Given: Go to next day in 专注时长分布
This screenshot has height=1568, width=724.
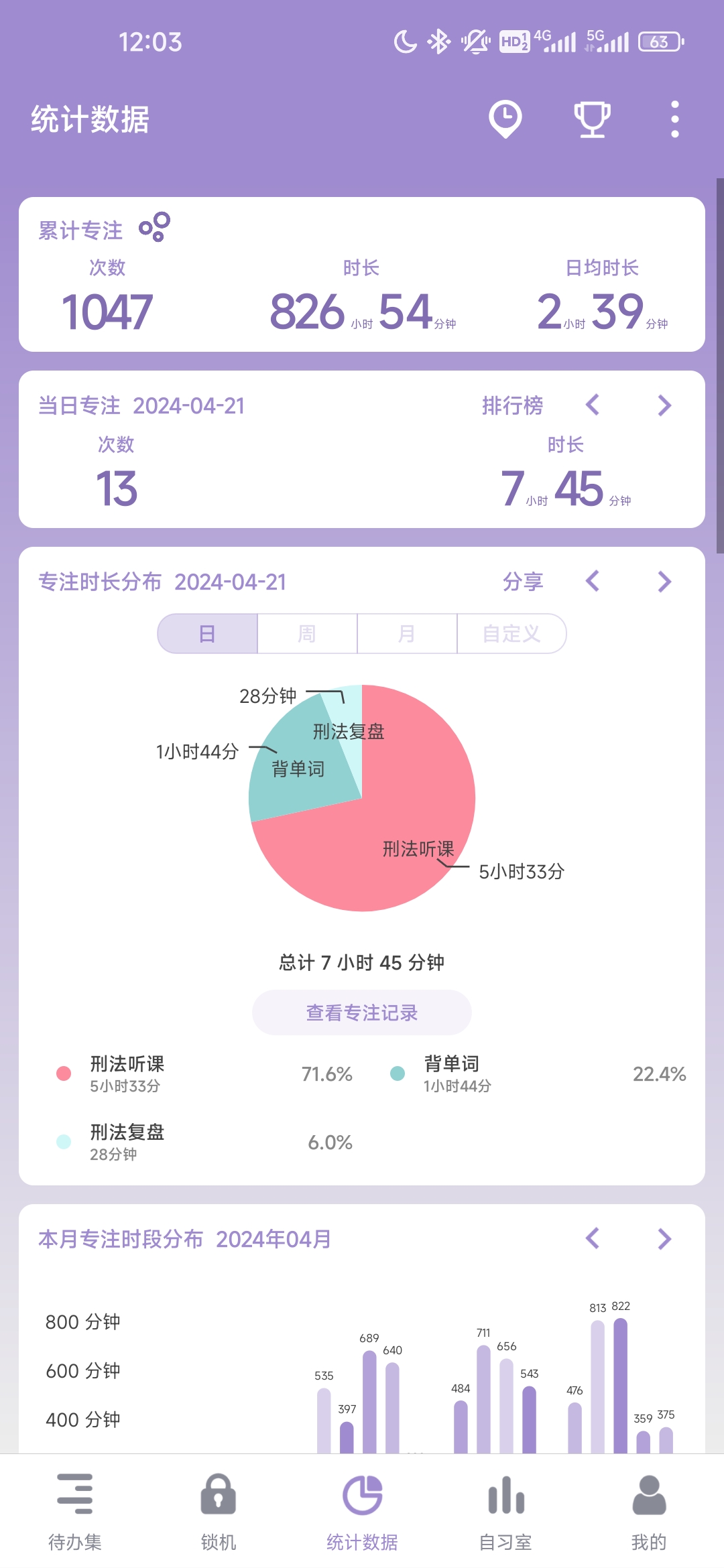Looking at the screenshot, I should tap(664, 582).
